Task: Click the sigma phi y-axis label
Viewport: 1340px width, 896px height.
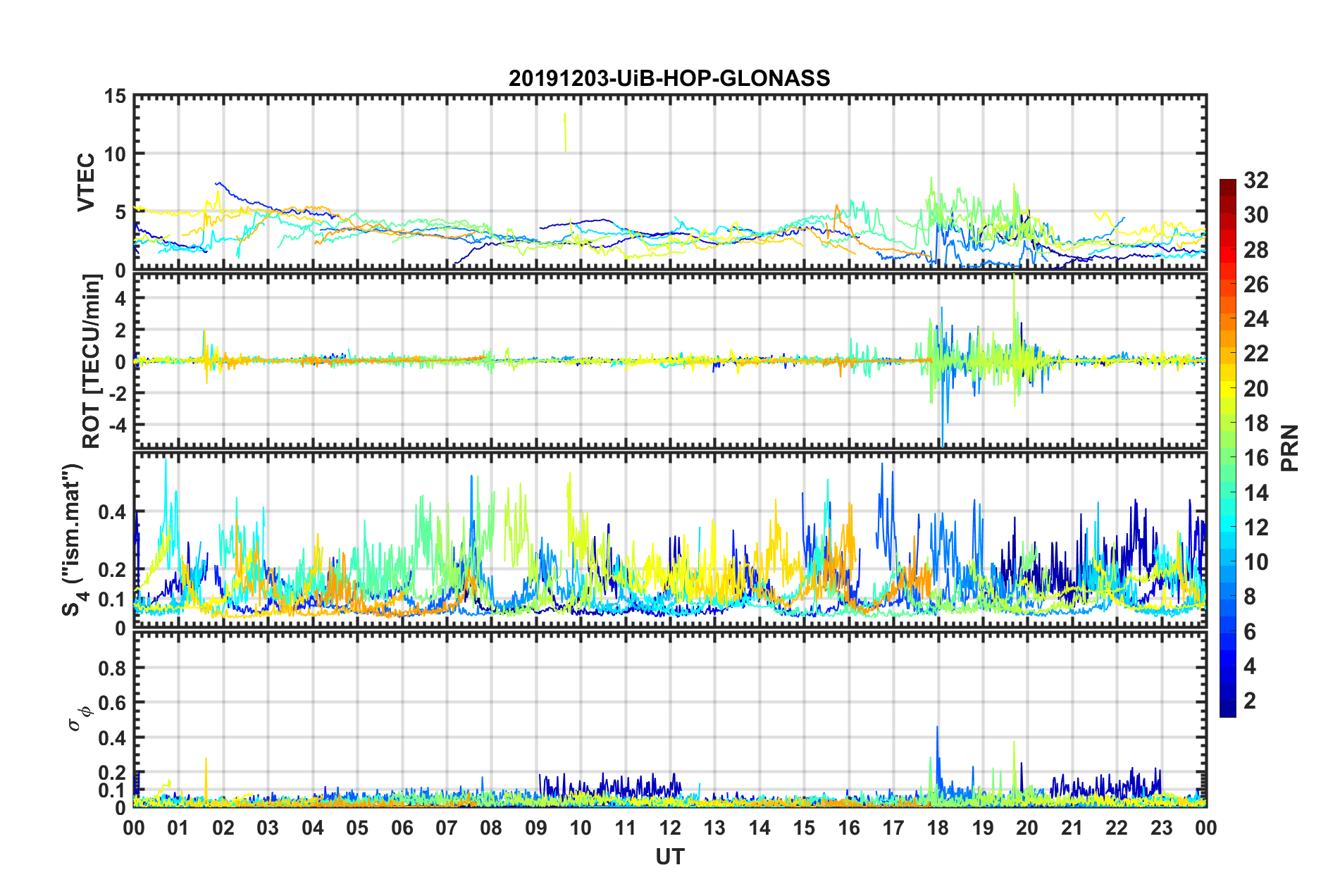Action: (x=79, y=718)
